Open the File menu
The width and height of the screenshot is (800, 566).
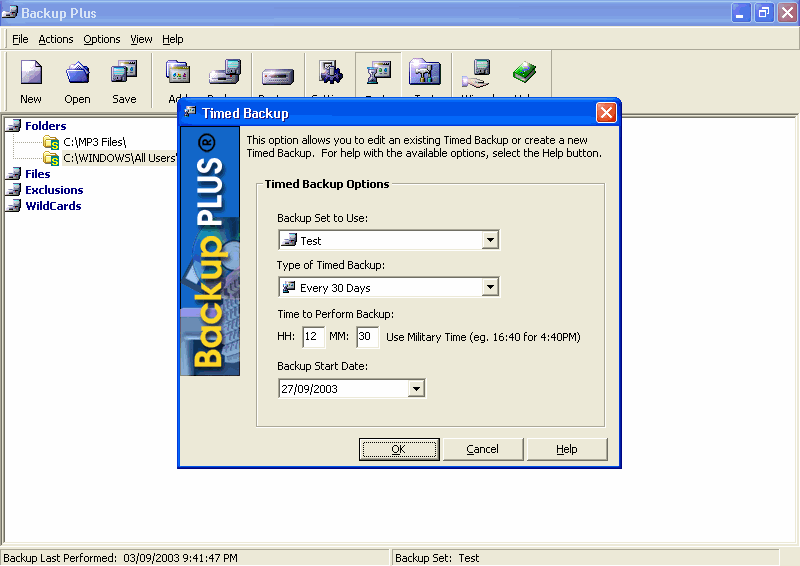tap(20, 39)
